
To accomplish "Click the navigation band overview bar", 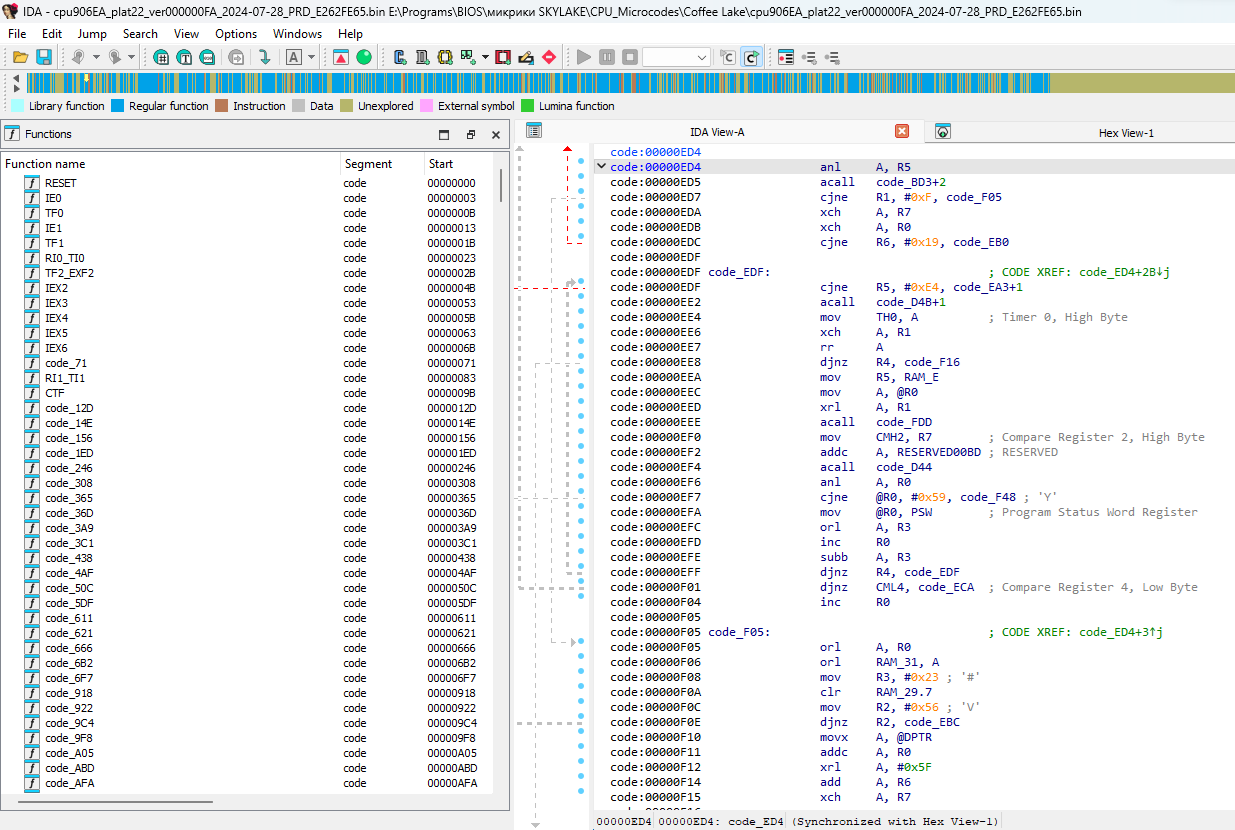I will [x=600, y=83].
